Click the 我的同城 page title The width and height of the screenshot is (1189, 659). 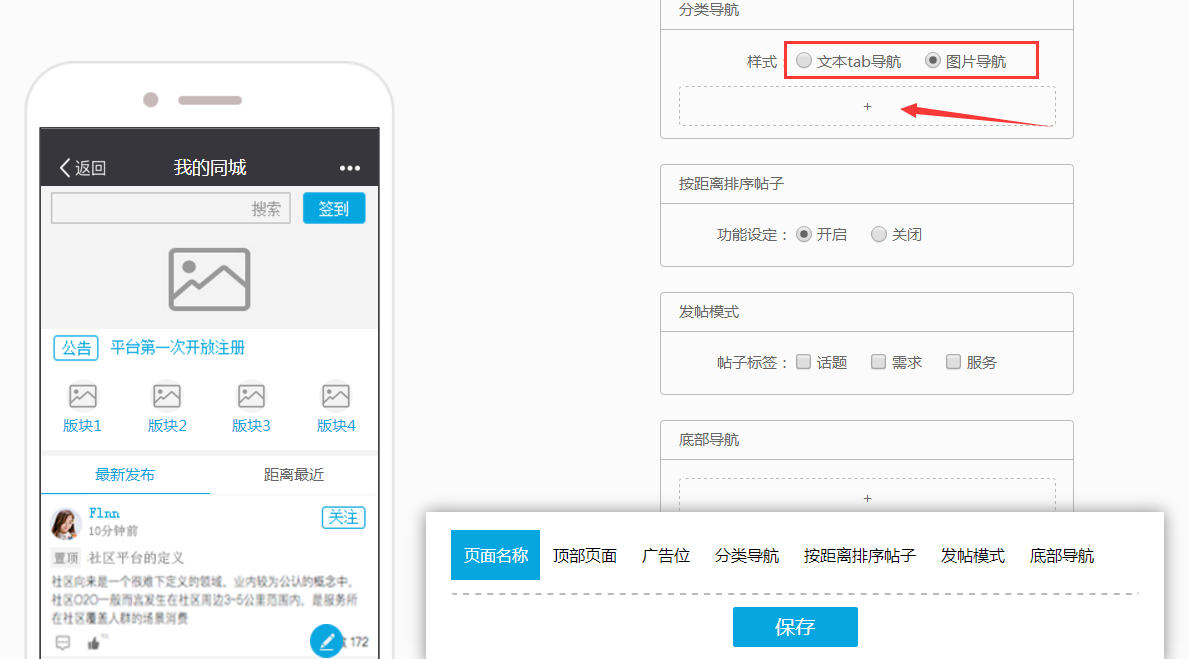210,168
